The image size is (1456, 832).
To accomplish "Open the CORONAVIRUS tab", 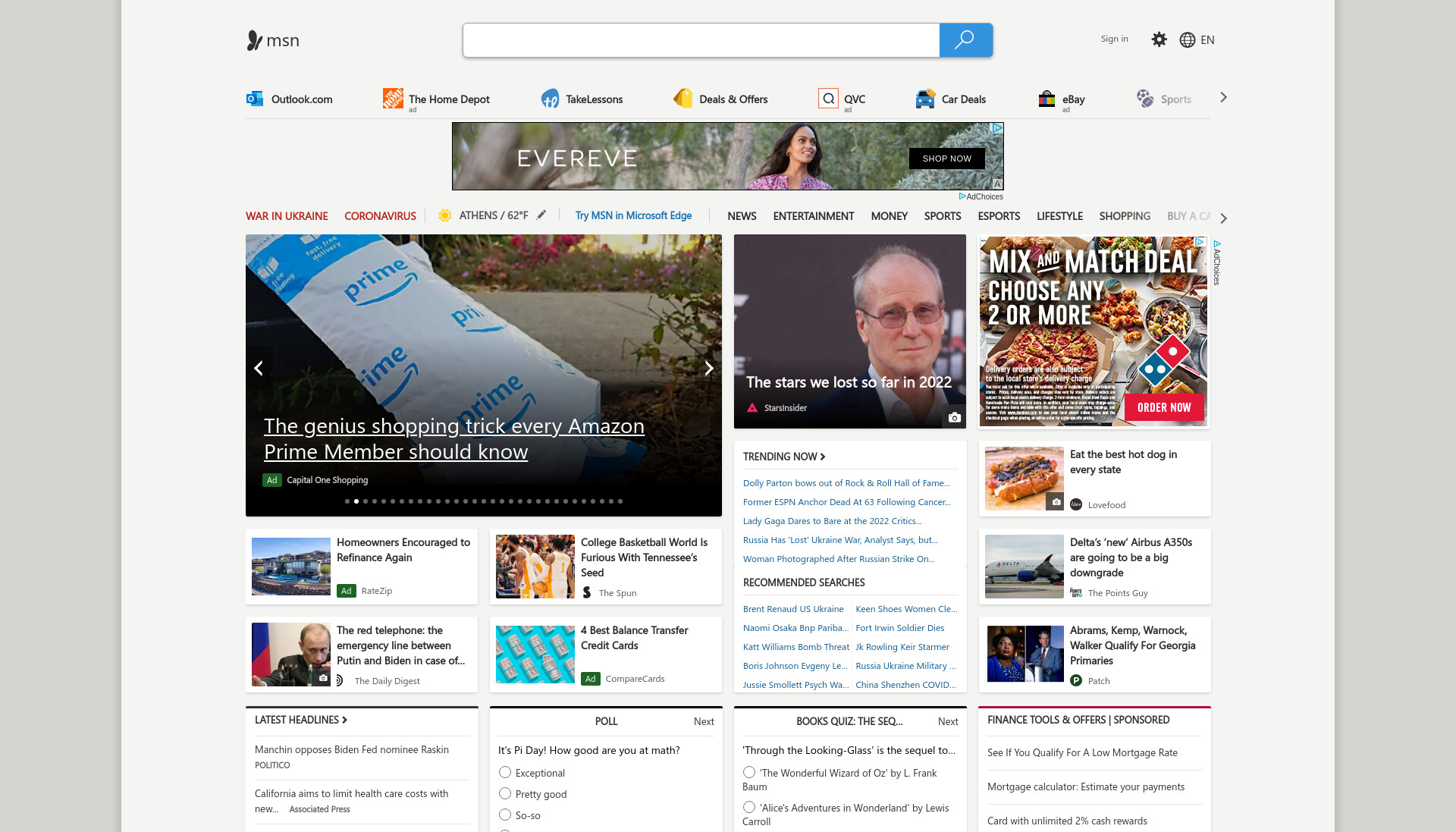I will point(380,216).
